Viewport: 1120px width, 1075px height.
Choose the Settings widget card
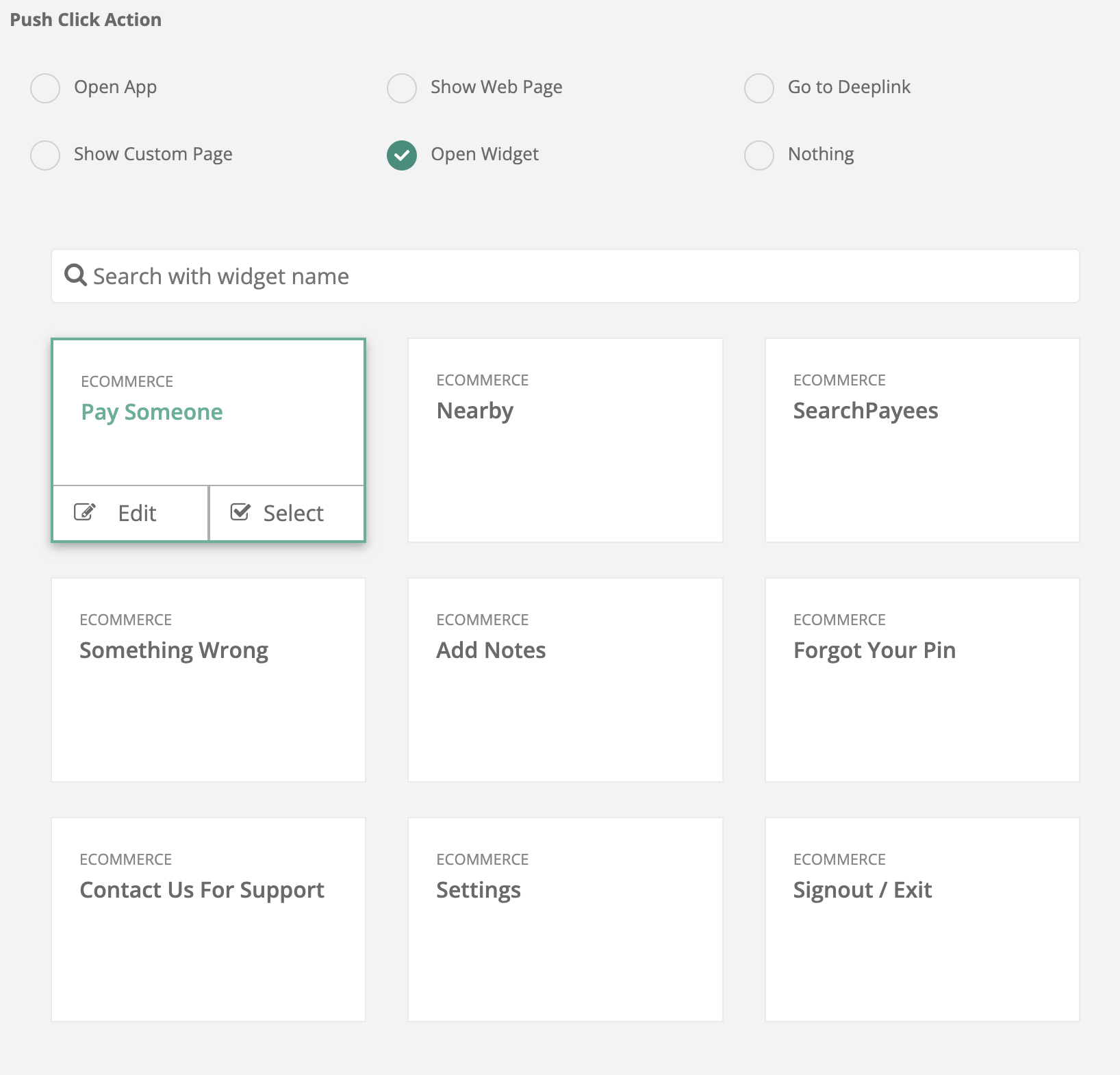pyautogui.click(x=565, y=919)
